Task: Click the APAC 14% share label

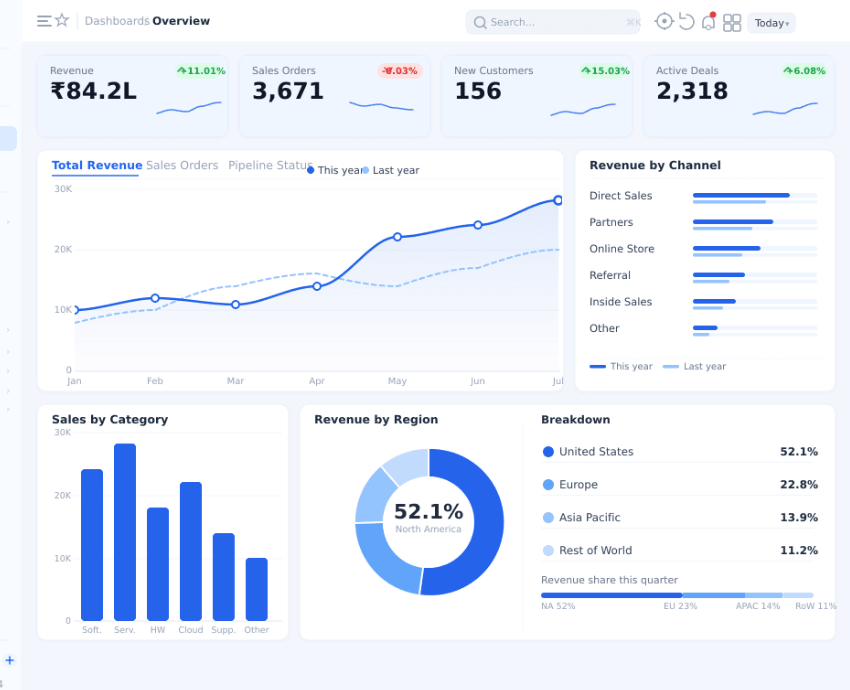Action: [x=758, y=606]
